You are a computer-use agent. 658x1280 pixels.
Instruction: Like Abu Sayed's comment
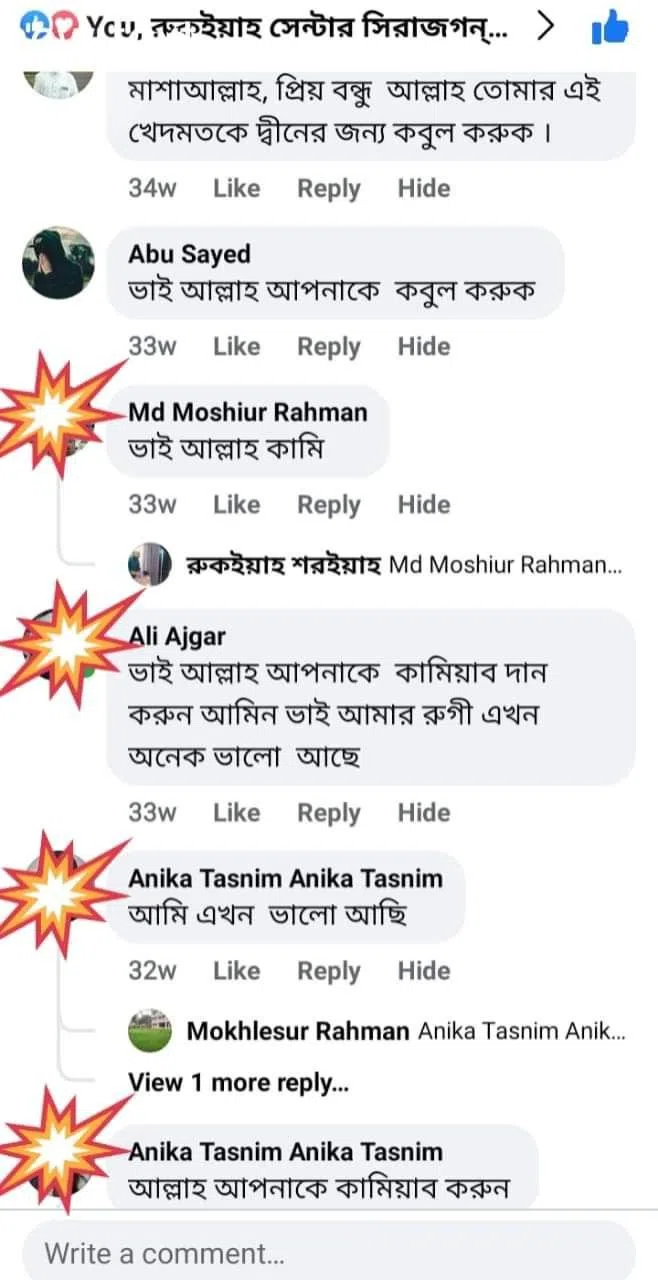coord(236,346)
